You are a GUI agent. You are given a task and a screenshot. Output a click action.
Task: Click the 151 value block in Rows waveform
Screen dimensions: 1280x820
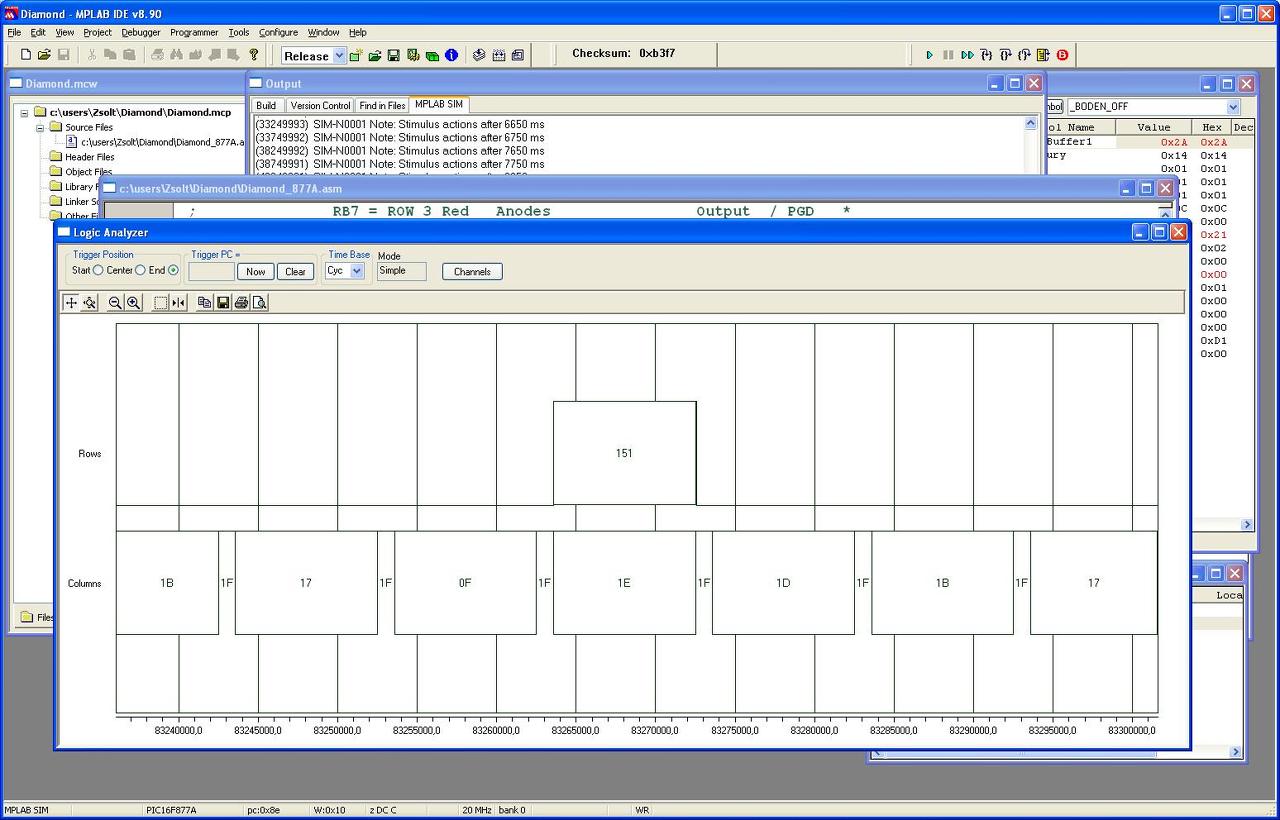[624, 453]
